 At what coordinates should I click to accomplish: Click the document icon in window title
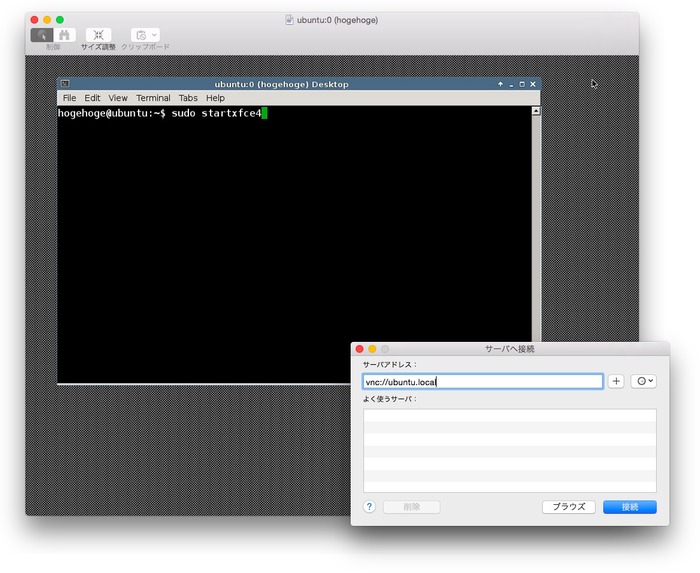(x=289, y=20)
